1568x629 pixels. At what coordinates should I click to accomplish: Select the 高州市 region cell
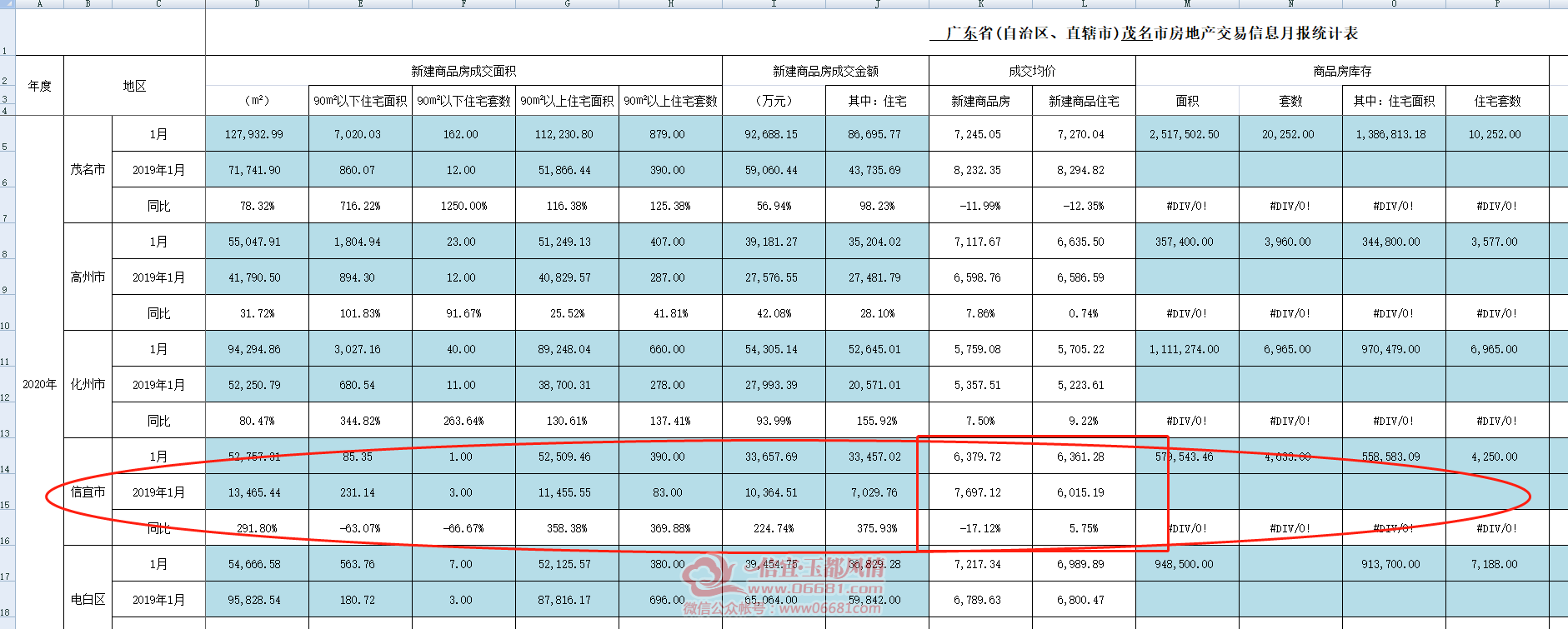(88, 277)
